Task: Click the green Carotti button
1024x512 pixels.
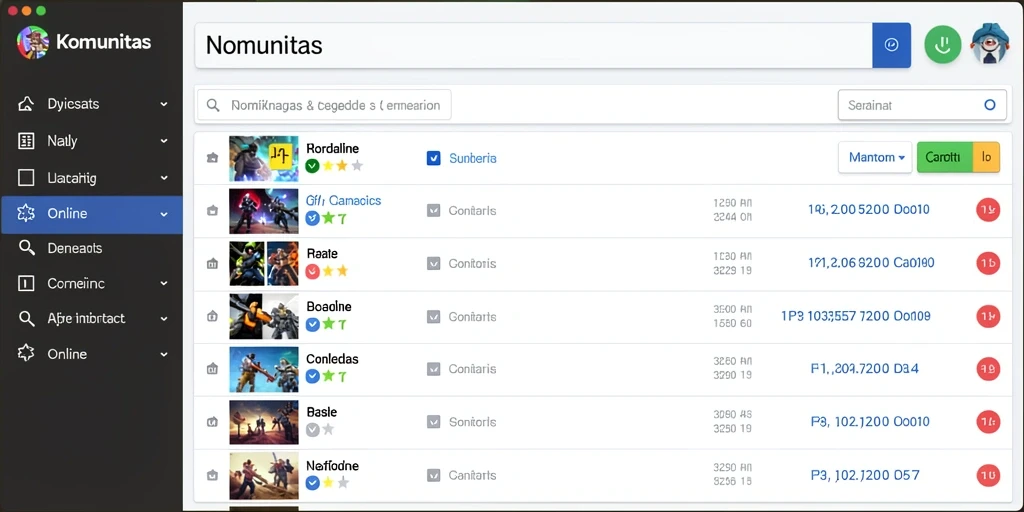Action: 944,157
